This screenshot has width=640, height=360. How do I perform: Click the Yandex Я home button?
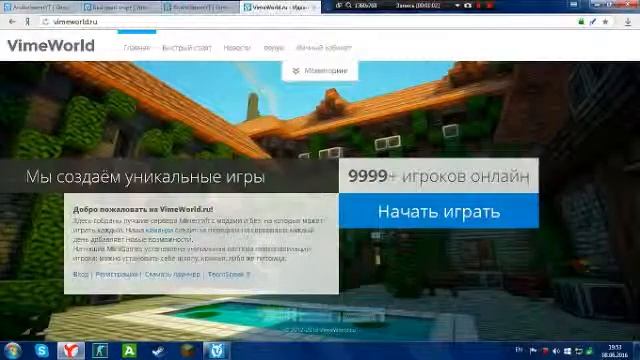[27, 22]
